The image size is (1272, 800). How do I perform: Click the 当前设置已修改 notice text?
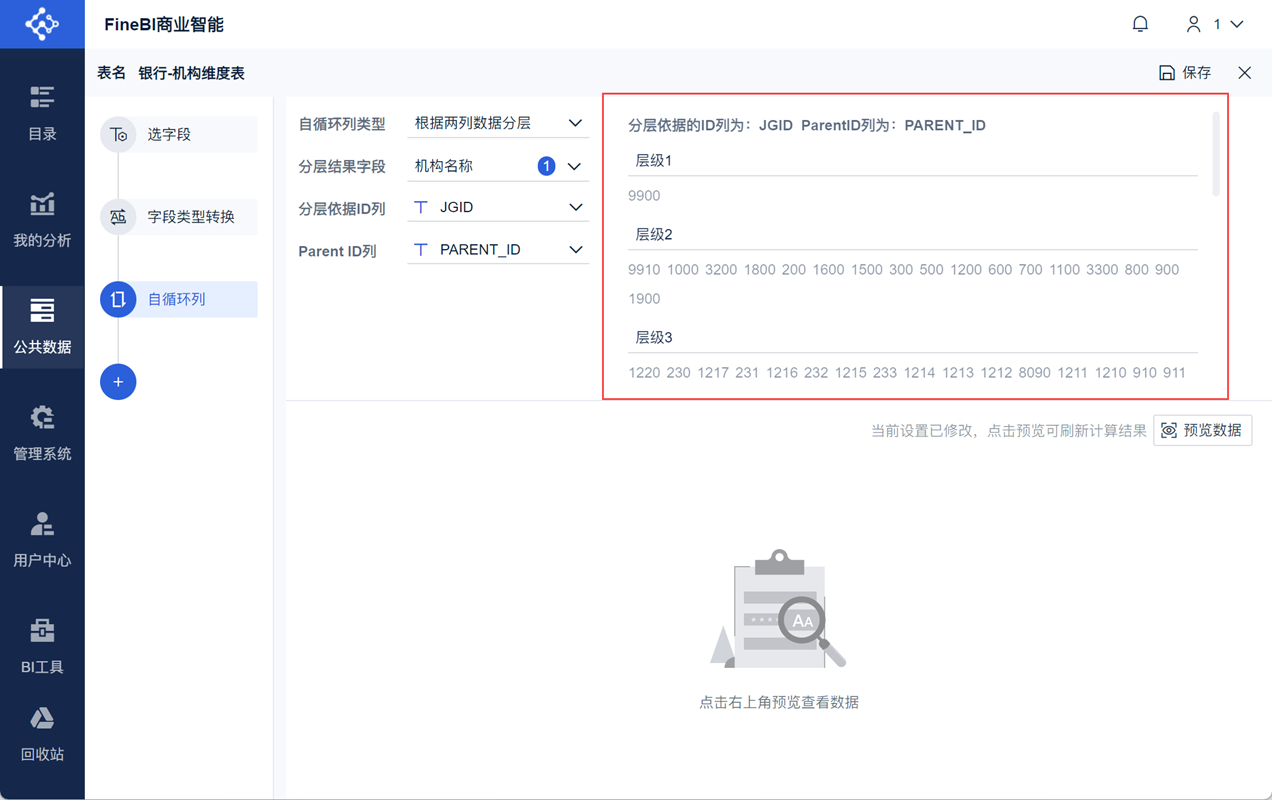pyautogui.click(x=1009, y=431)
